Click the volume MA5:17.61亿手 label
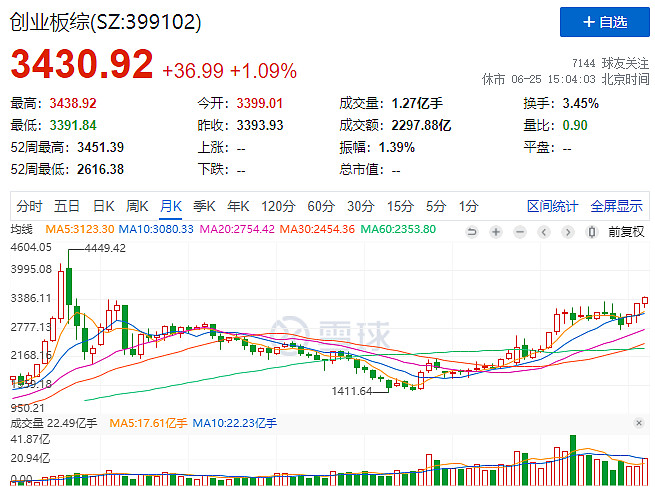Viewport: 655px width, 487px height. [148, 424]
